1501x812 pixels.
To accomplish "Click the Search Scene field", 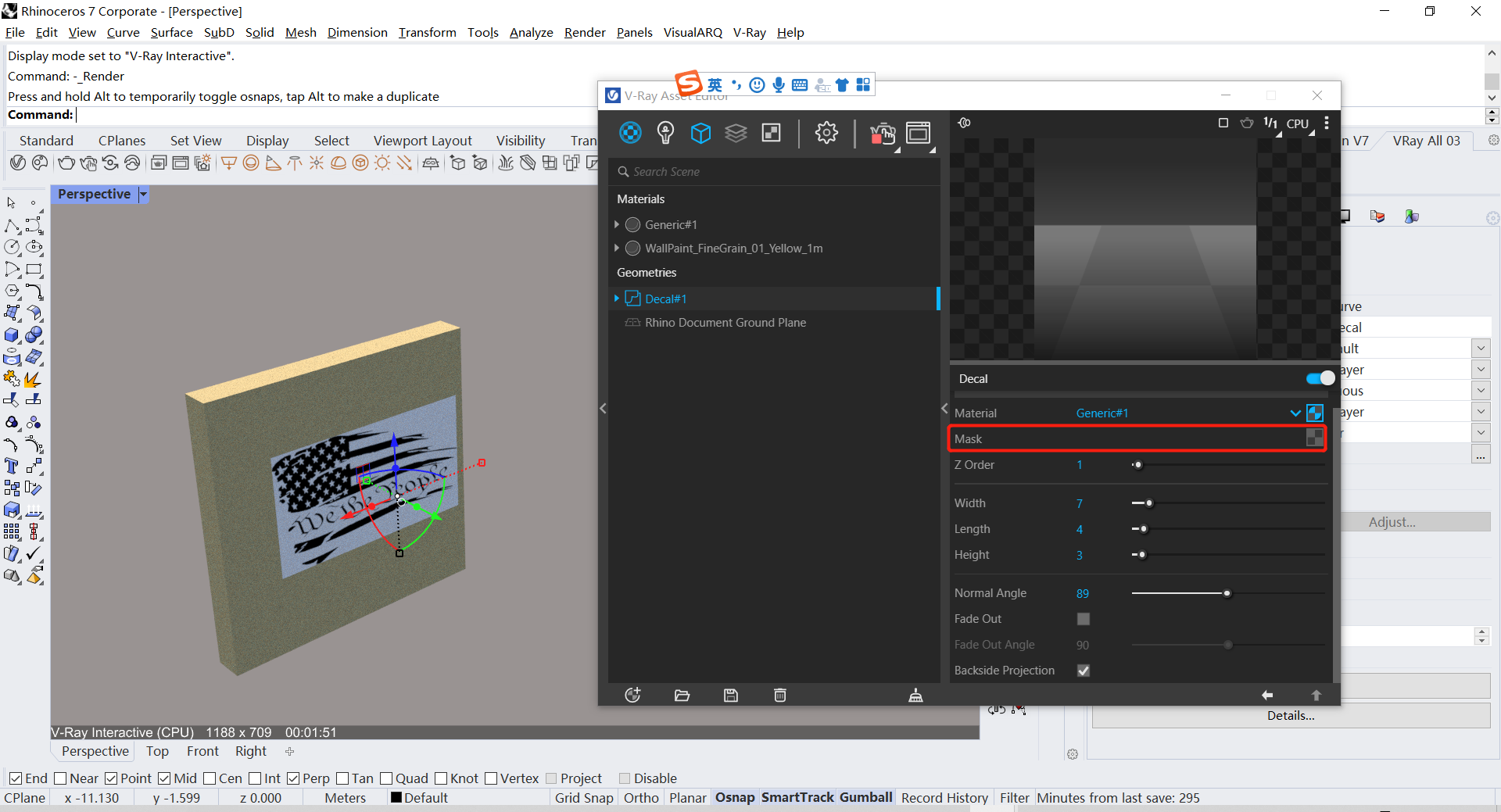I will tap(774, 172).
